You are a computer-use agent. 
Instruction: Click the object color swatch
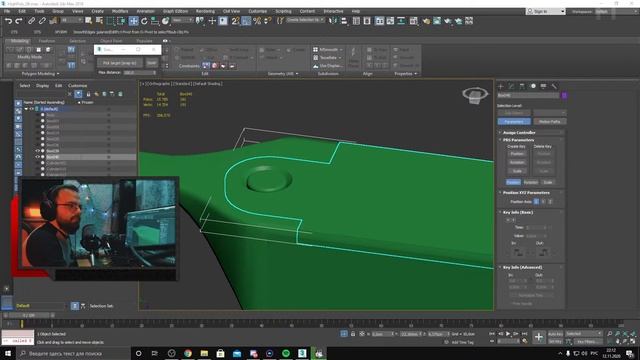(x=564, y=96)
